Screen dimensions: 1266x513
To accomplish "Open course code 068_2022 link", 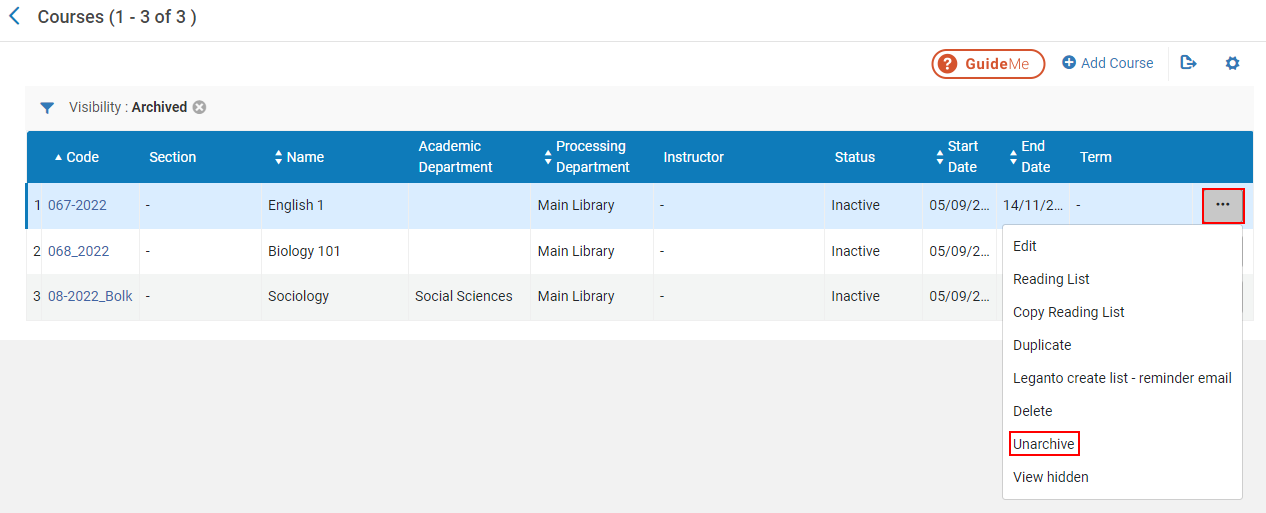I will [78, 251].
